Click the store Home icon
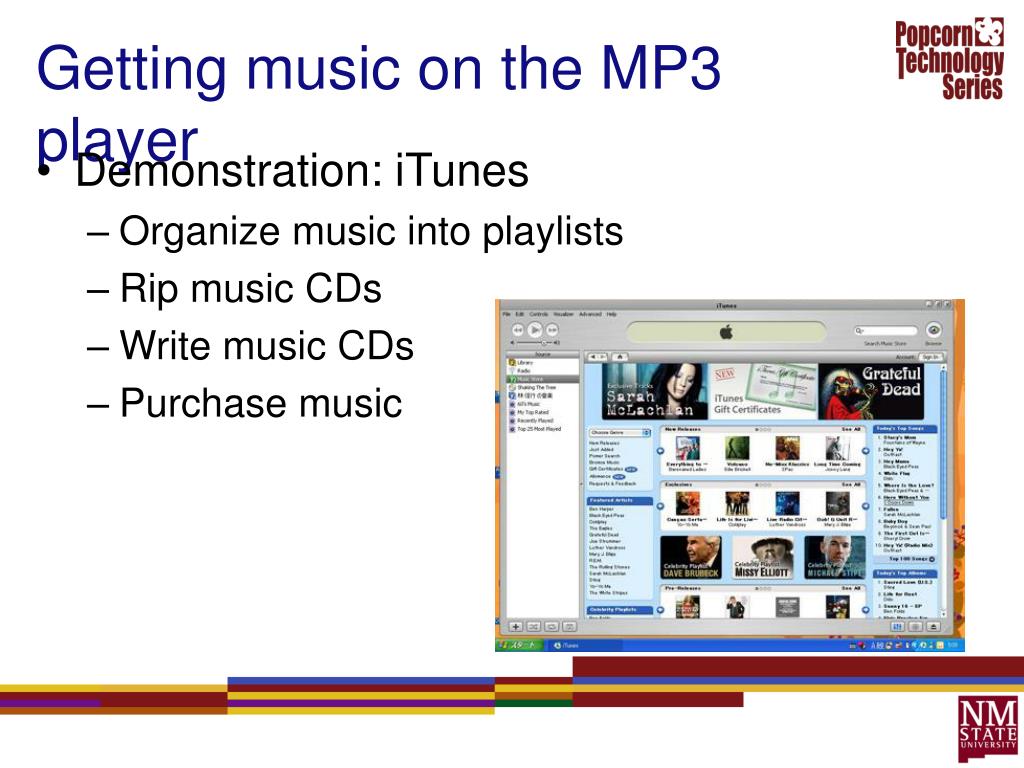 pyautogui.click(x=620, y=357)
